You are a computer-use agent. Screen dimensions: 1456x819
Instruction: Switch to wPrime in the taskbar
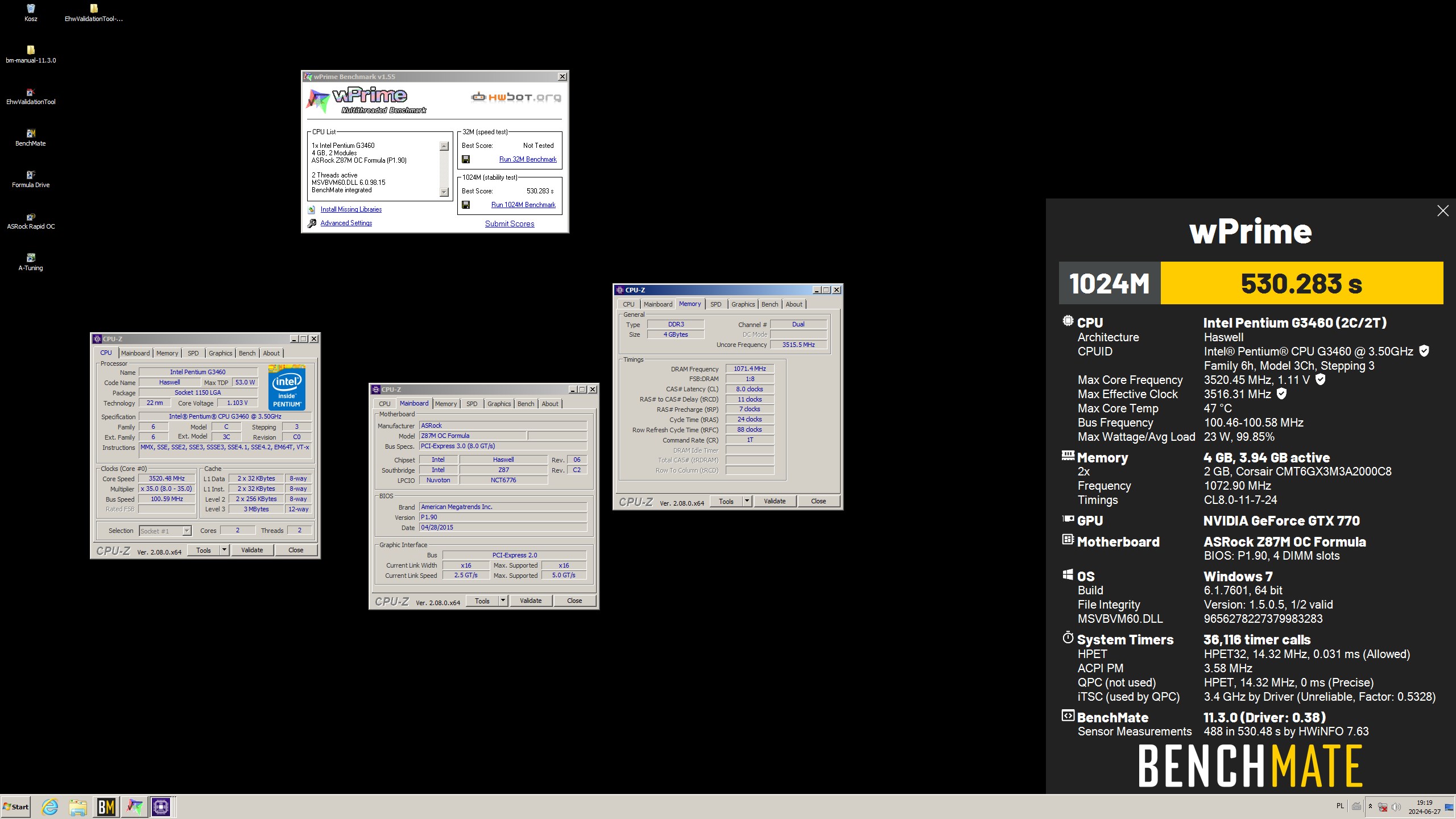134,806
